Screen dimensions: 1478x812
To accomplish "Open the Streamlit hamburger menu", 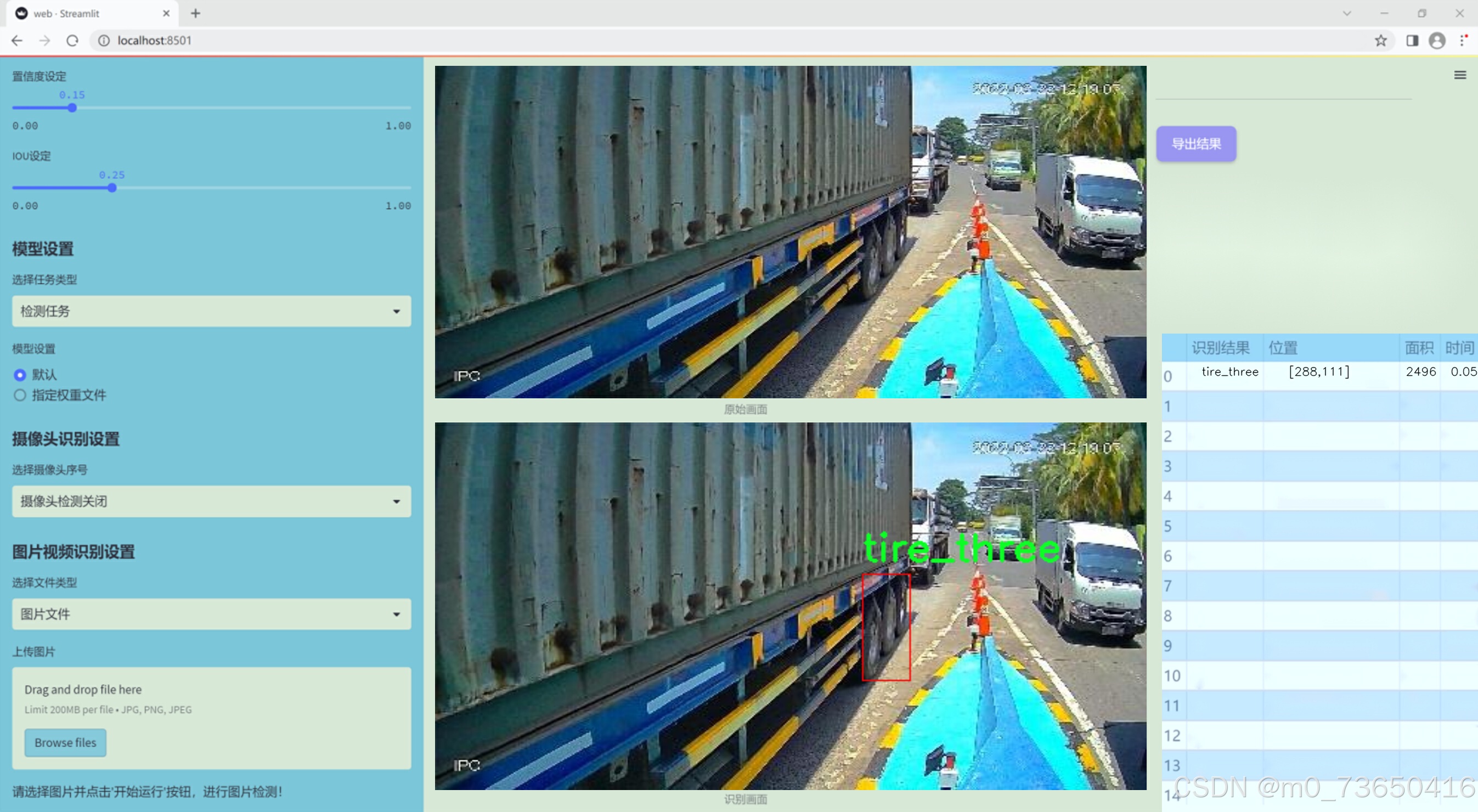I will (x=1460, y=75).
